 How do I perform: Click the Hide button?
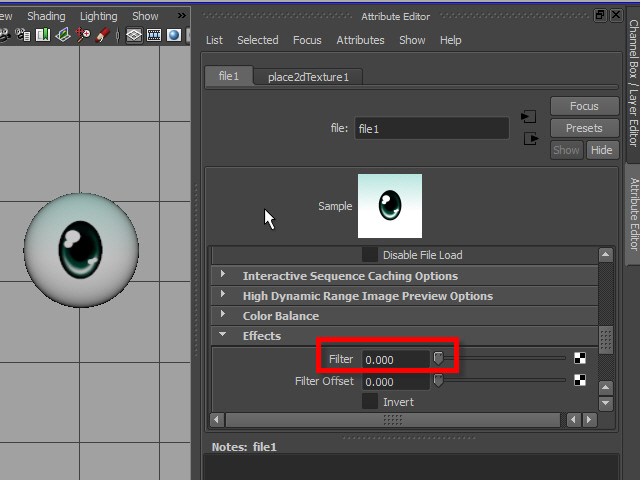coord(602,150)
